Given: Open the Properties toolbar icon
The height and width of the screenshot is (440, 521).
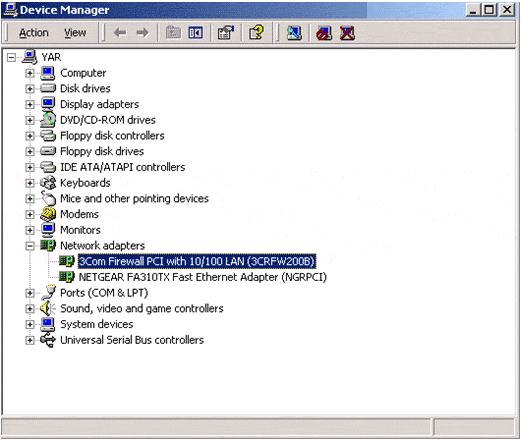Looking at the screenshot, I should click(x=226, y=33).
